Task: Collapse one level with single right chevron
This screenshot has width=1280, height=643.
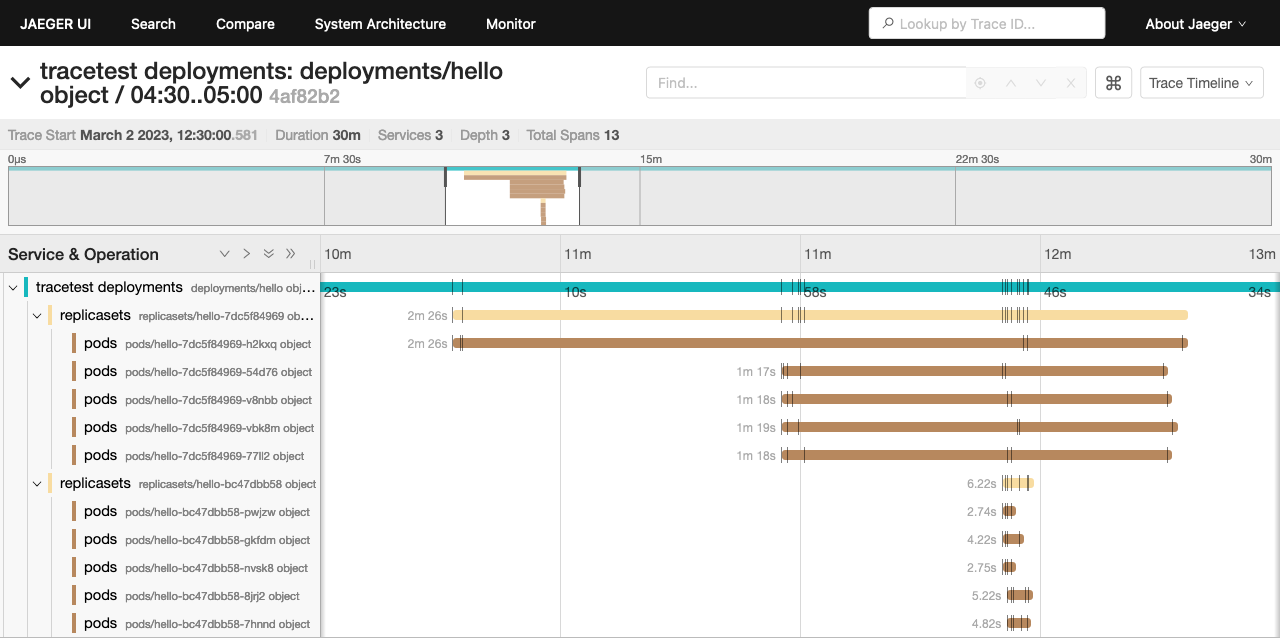Action: (x=247, y=254)
